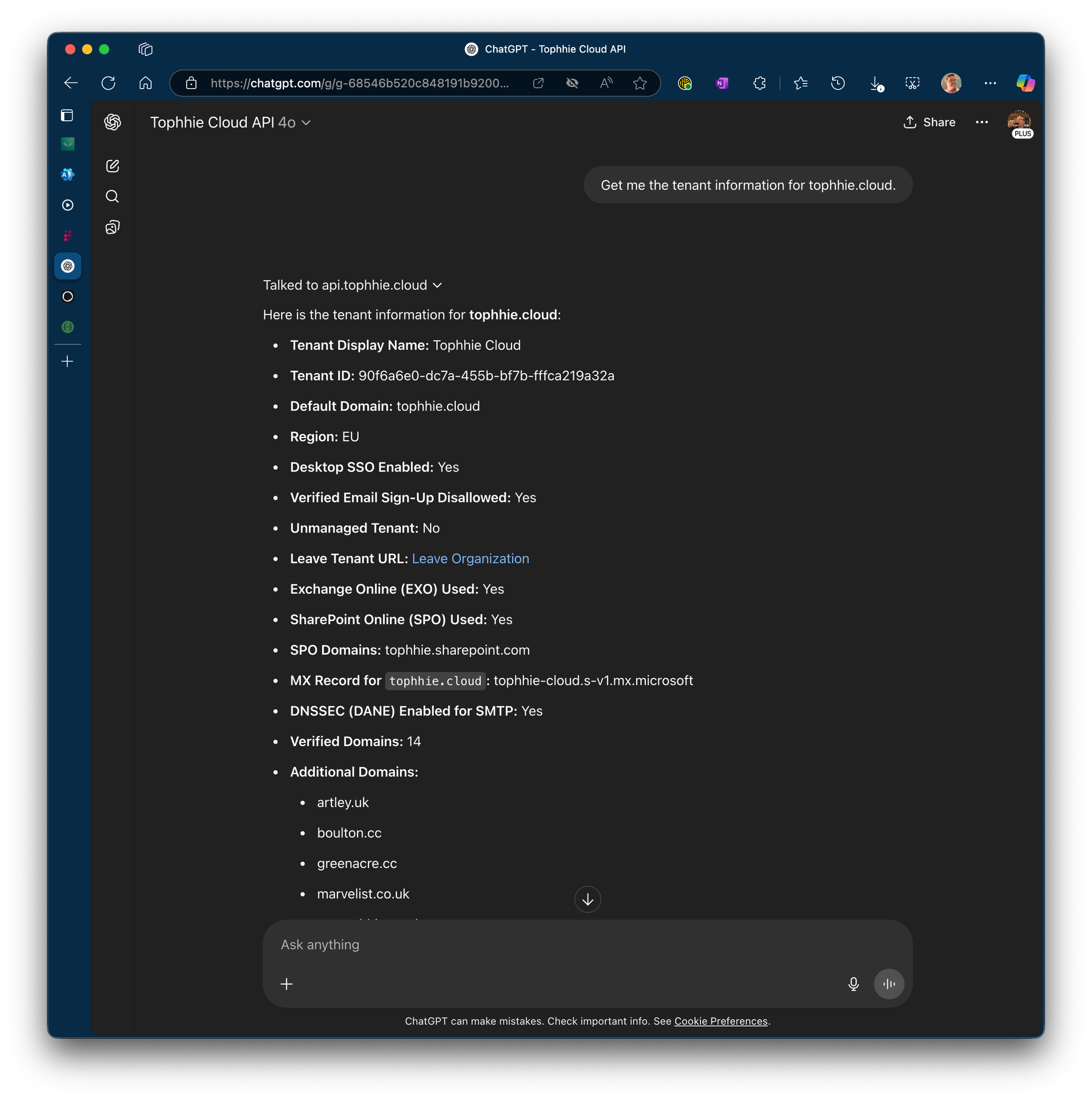Click the SPO Domains tophhie.sharepoint.com value
The height and width of the screenshot is (1101, 1092).
pyautogui.click(x=458, y=650)
